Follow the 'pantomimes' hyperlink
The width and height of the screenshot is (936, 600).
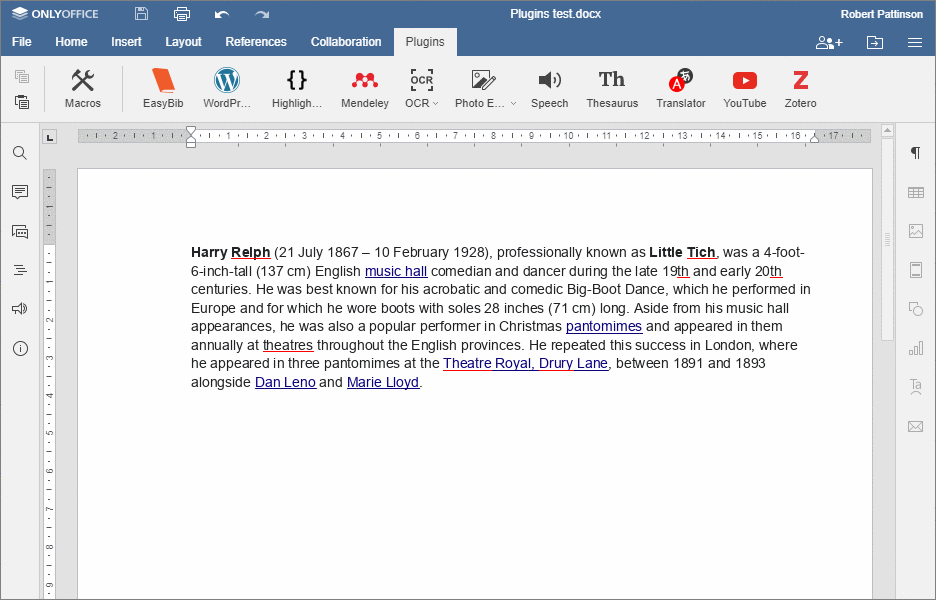pos(604,327)
